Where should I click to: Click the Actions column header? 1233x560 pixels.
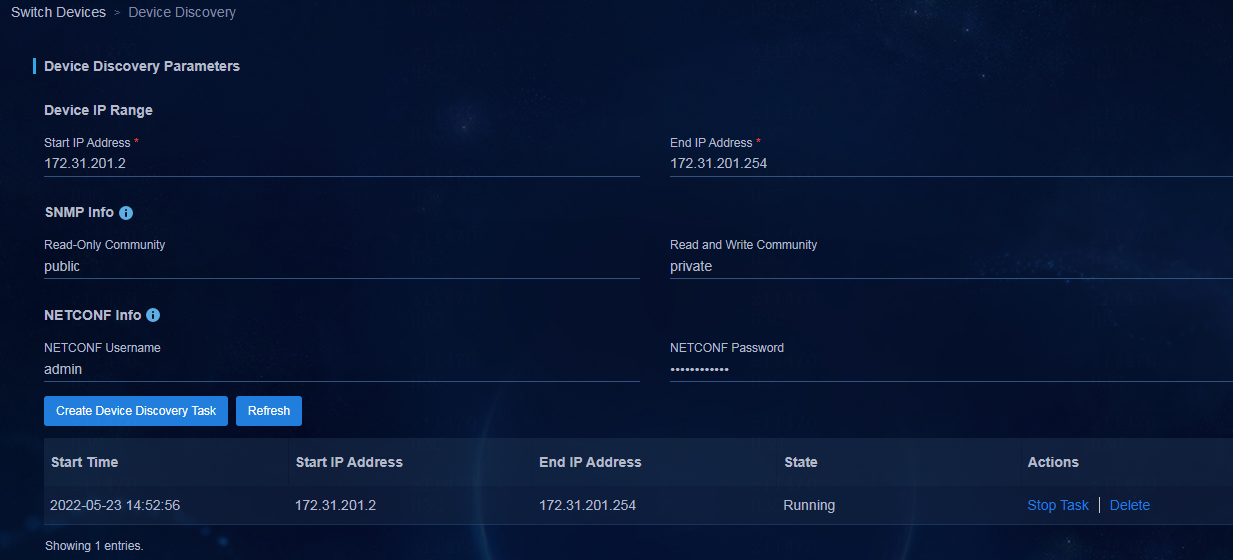coord(1052,462)
